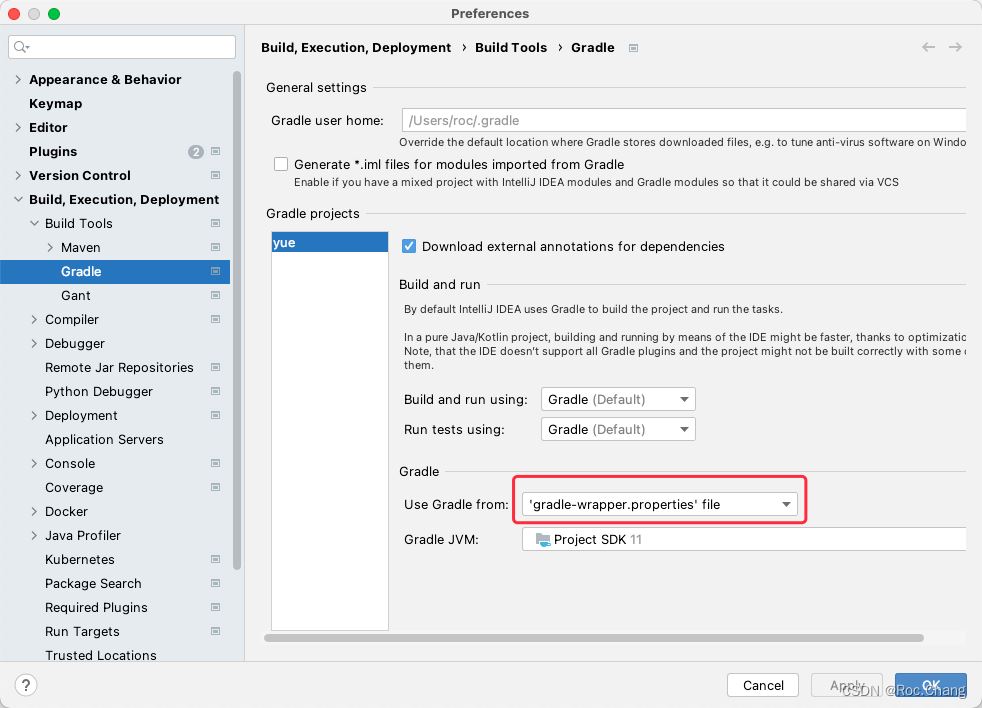Click the project-level icon next to Gant

(215, 295)
